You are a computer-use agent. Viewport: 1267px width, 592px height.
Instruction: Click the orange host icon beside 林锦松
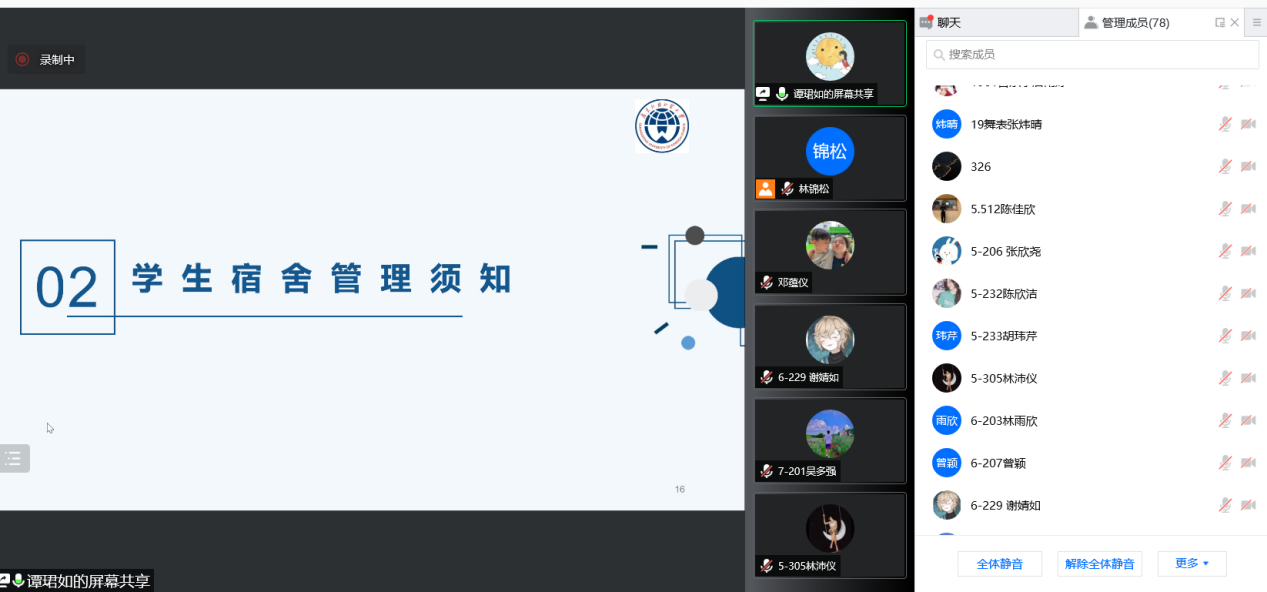[765, 188]
